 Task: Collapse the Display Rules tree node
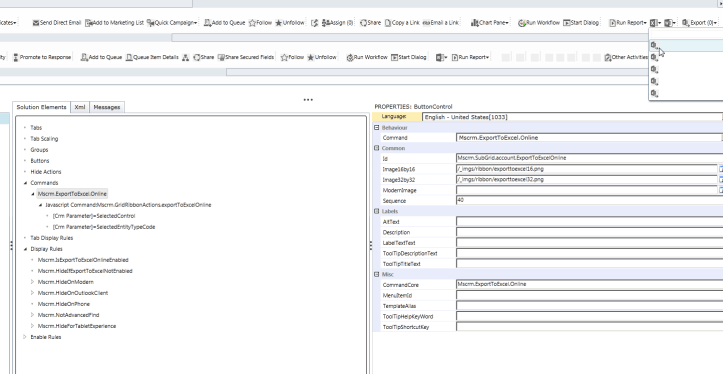[x=25, y=249]
